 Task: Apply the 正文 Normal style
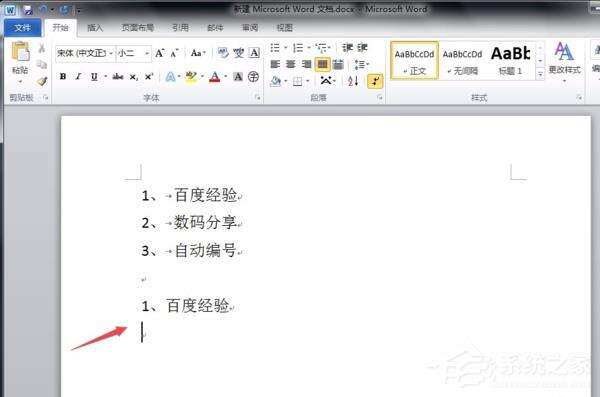point(414,60)
